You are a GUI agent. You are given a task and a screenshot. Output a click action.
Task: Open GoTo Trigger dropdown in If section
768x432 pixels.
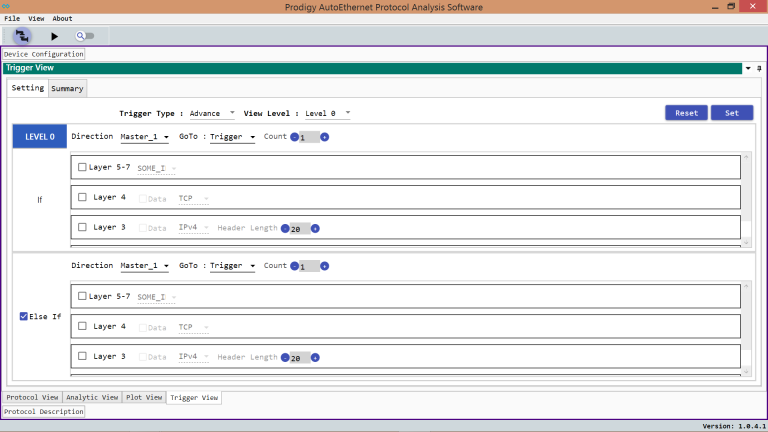(232, 137)
